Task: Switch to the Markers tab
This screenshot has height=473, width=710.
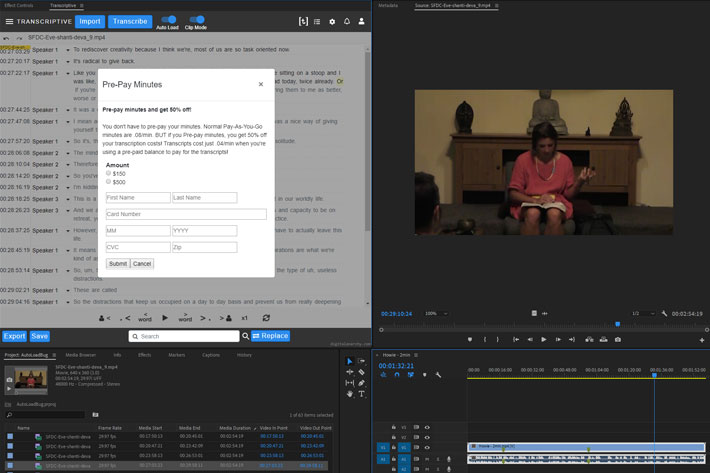Action: pyautogui.click(x=177, y=355)
